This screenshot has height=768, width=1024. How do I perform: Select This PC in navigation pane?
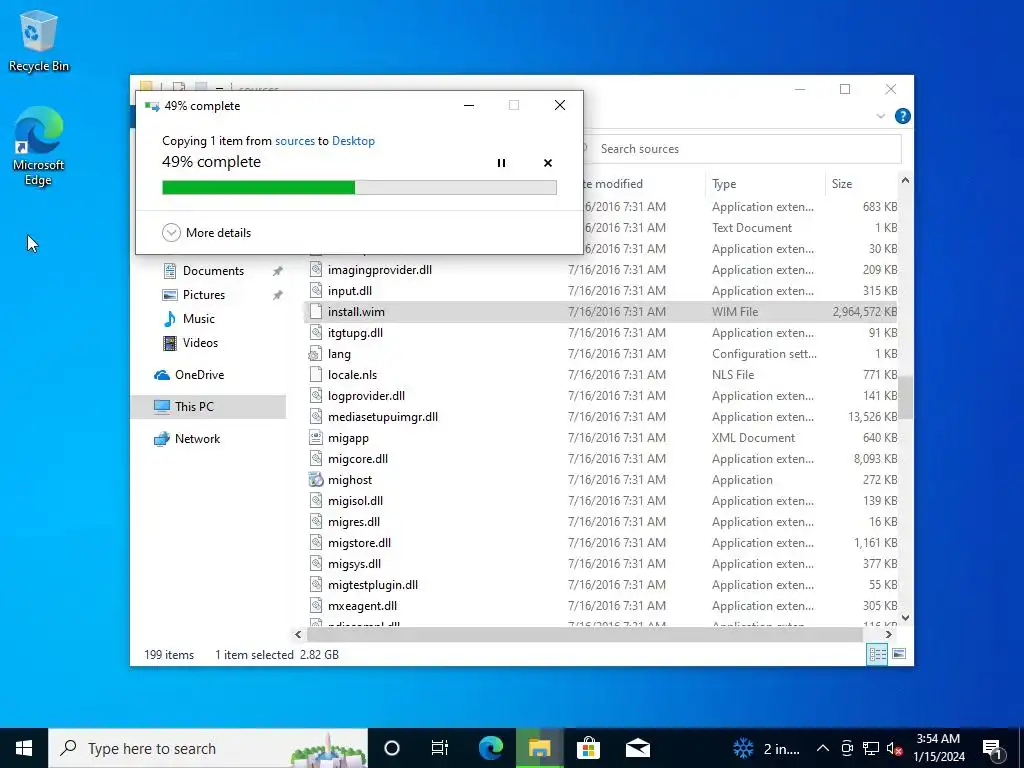(x=208, y=406)
